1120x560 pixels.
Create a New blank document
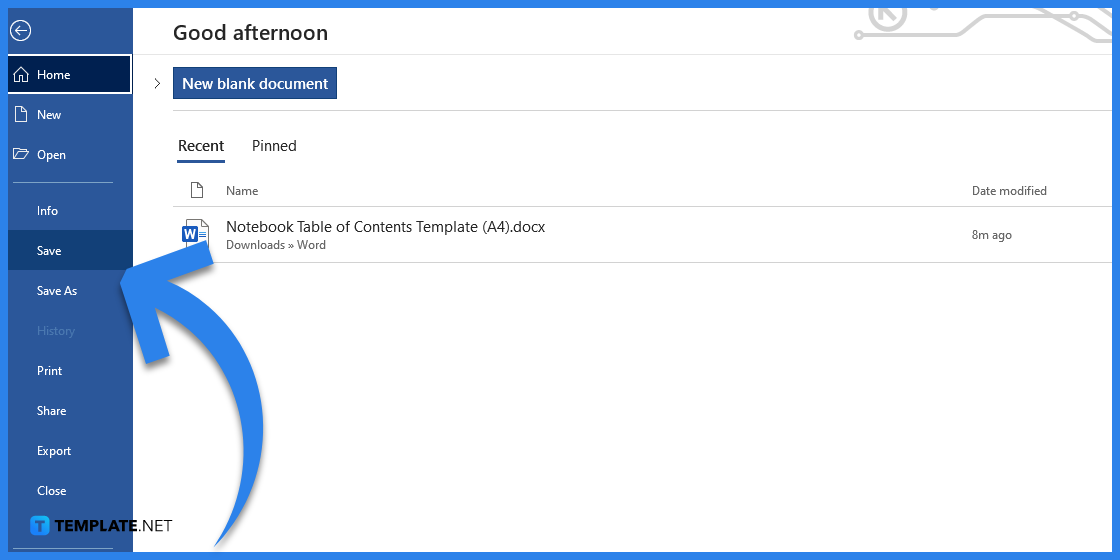pos(255,84)
